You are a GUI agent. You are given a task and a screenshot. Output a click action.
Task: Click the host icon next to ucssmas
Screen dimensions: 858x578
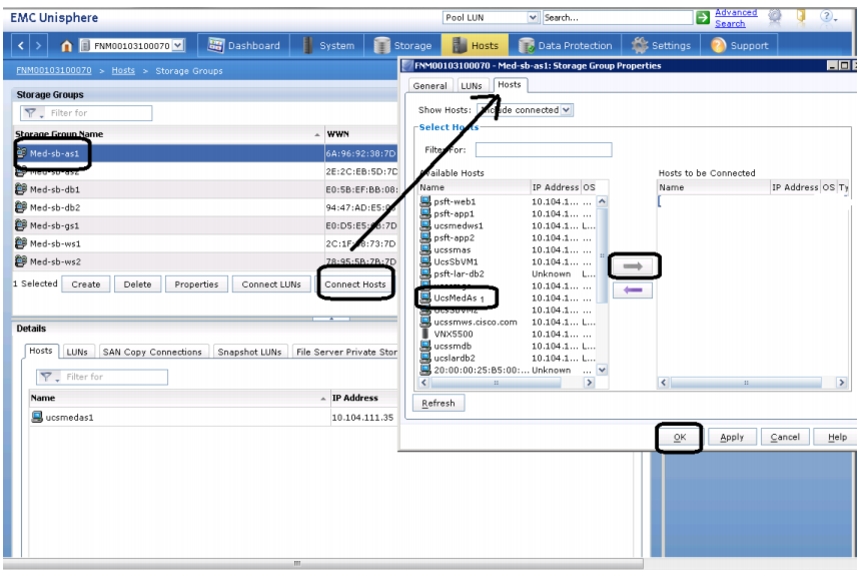coord(425,250)
